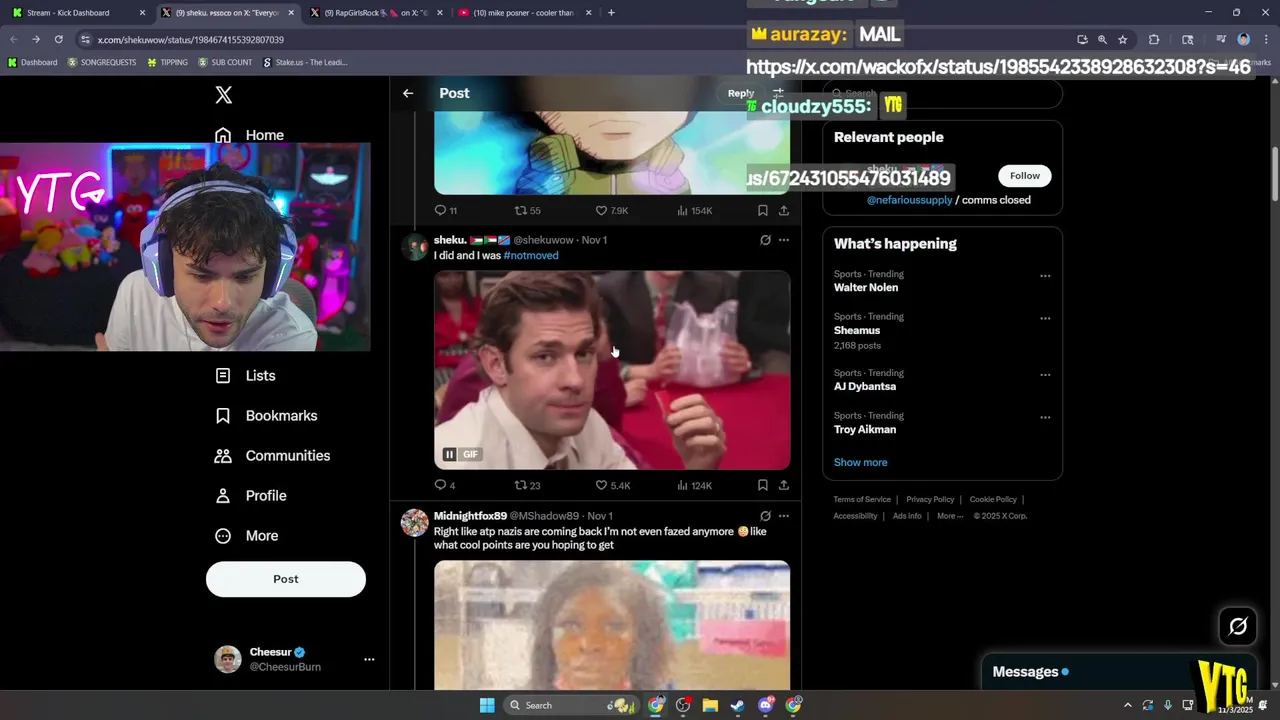View analytics showing 154K views
This screenshot has height=720, width=1280.
pos(694,210)
